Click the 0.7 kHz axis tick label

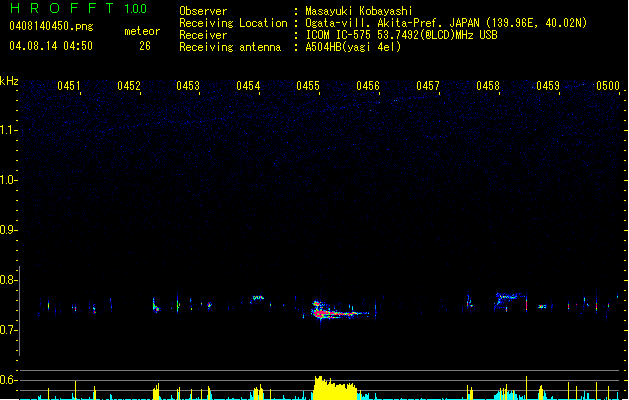click(8, 330)
